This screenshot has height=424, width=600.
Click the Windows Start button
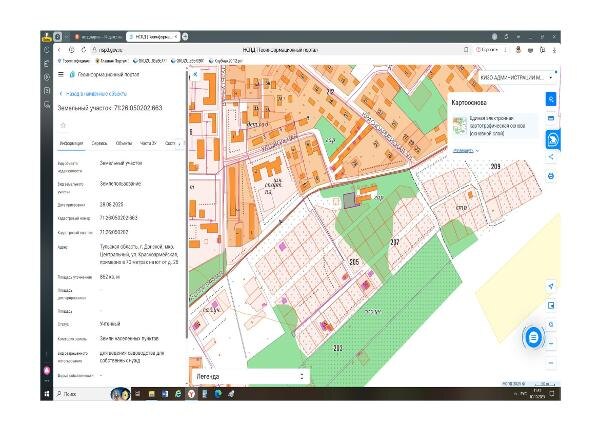coord(47,393)
